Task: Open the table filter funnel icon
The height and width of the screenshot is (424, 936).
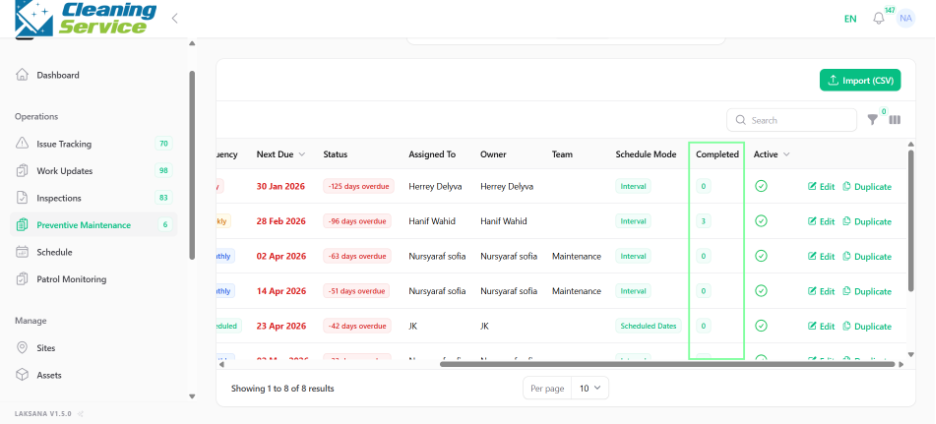Action: click(x=873, y=120)
